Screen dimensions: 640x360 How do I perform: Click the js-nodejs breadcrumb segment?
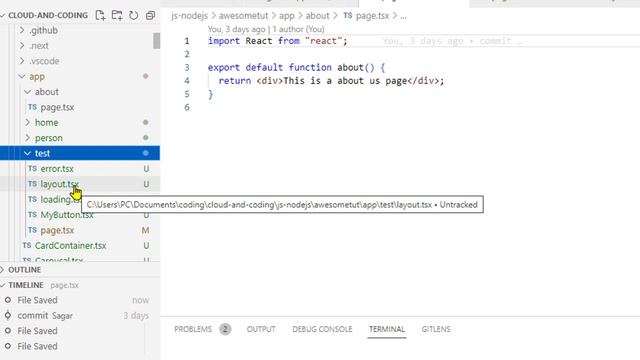(x=189, y=16)
